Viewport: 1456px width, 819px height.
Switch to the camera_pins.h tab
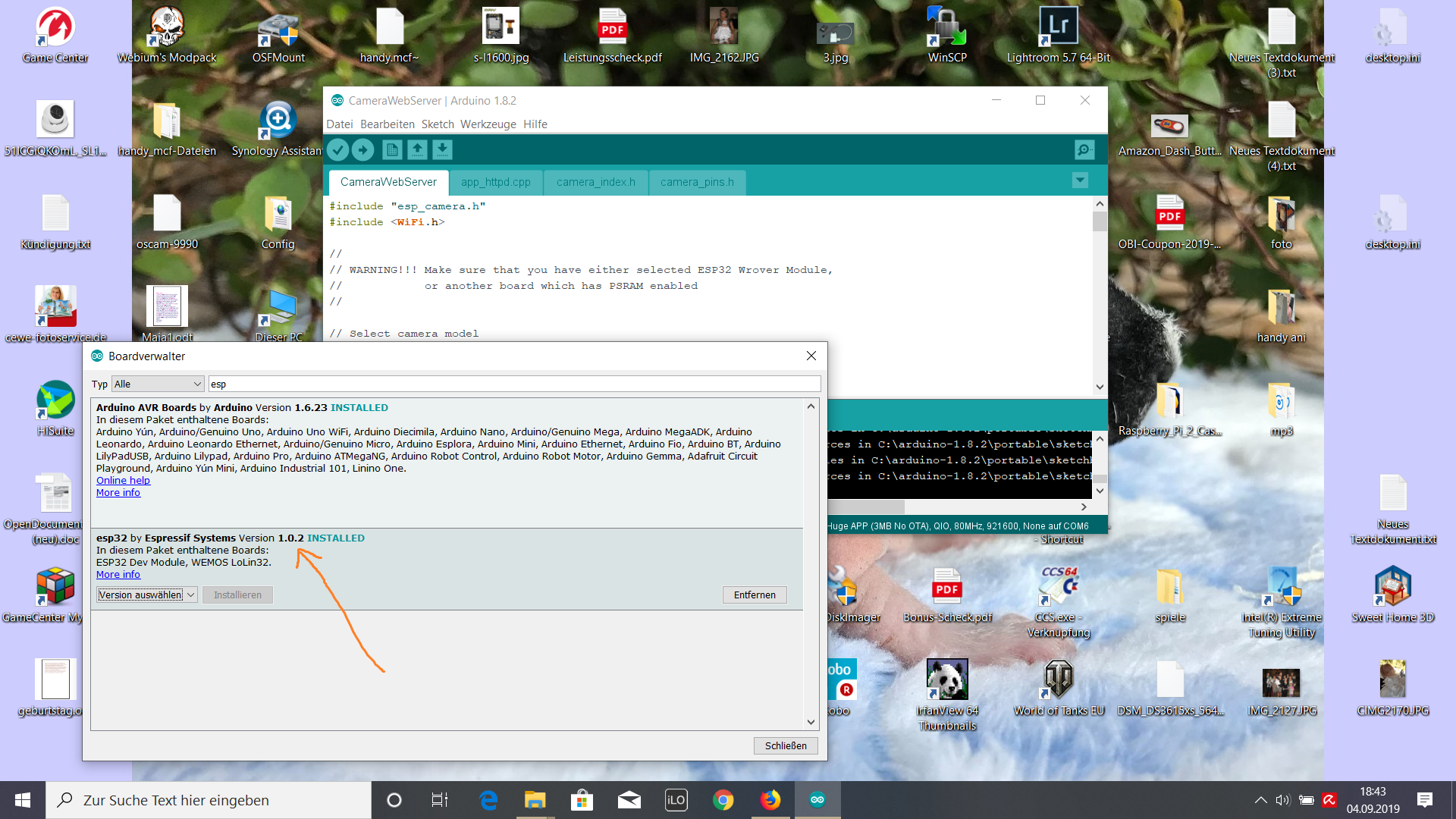pyautogui.click(x=697, y=182)
